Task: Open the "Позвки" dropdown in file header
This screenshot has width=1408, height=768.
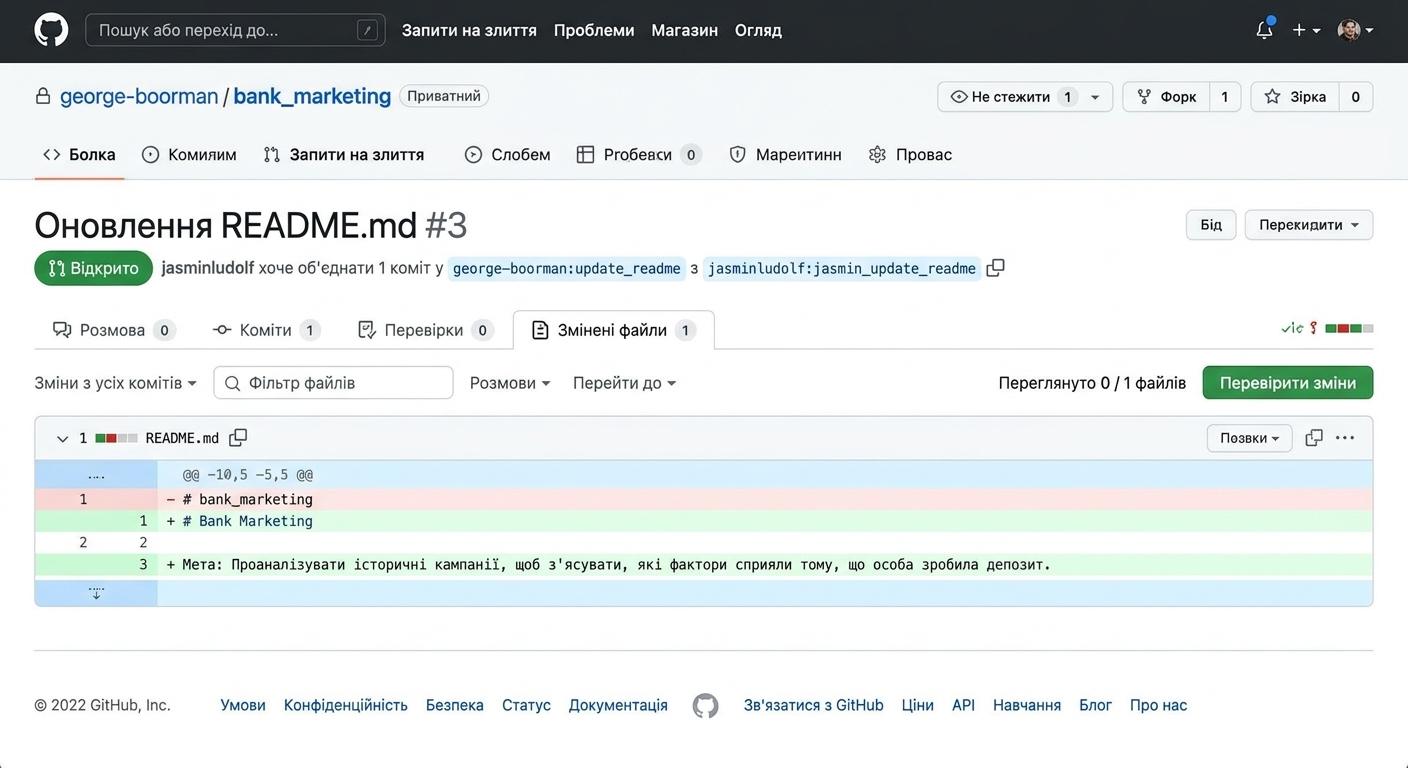Action: [x=1249, y=438]
